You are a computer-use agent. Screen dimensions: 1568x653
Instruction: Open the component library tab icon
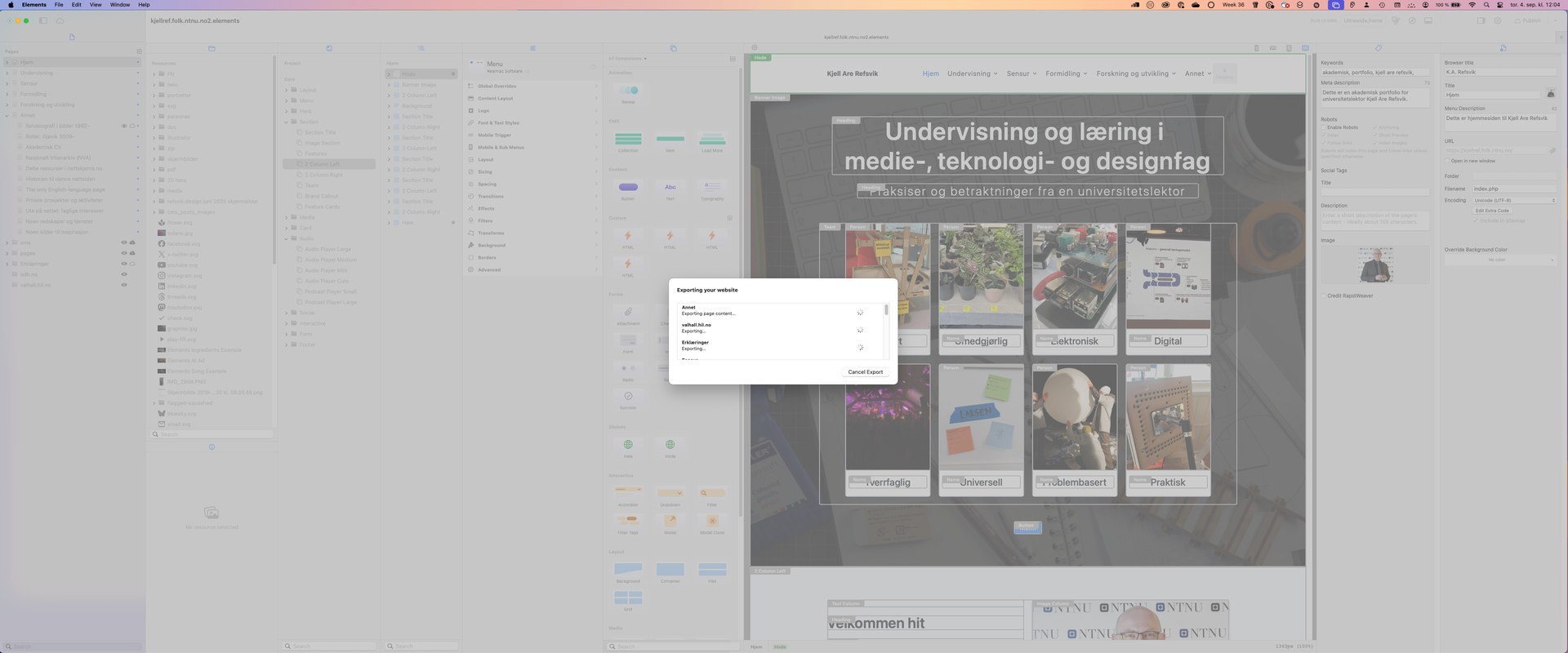pos(673,48)
